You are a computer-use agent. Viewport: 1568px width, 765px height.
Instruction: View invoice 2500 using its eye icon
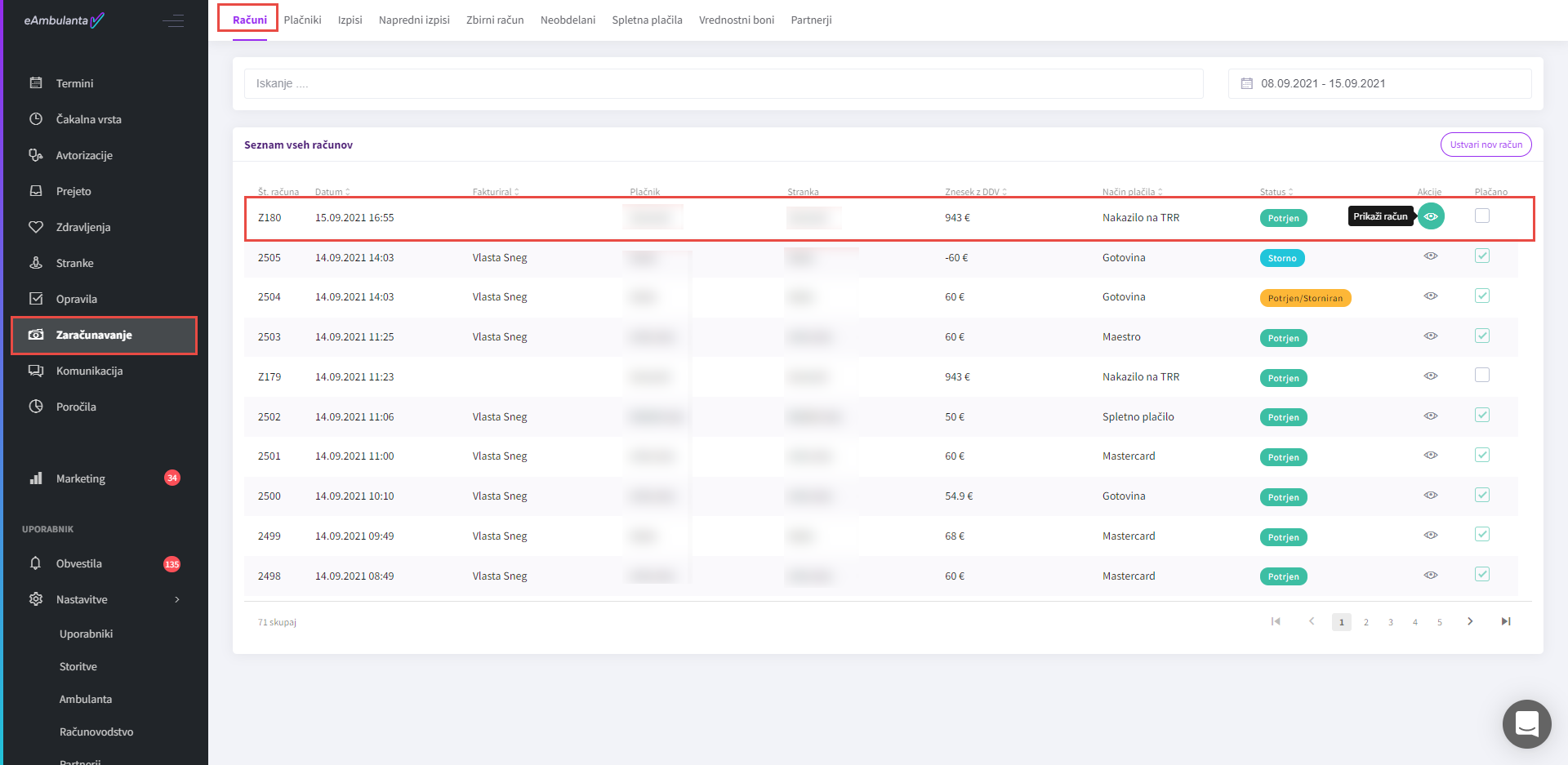[1430, 496]
